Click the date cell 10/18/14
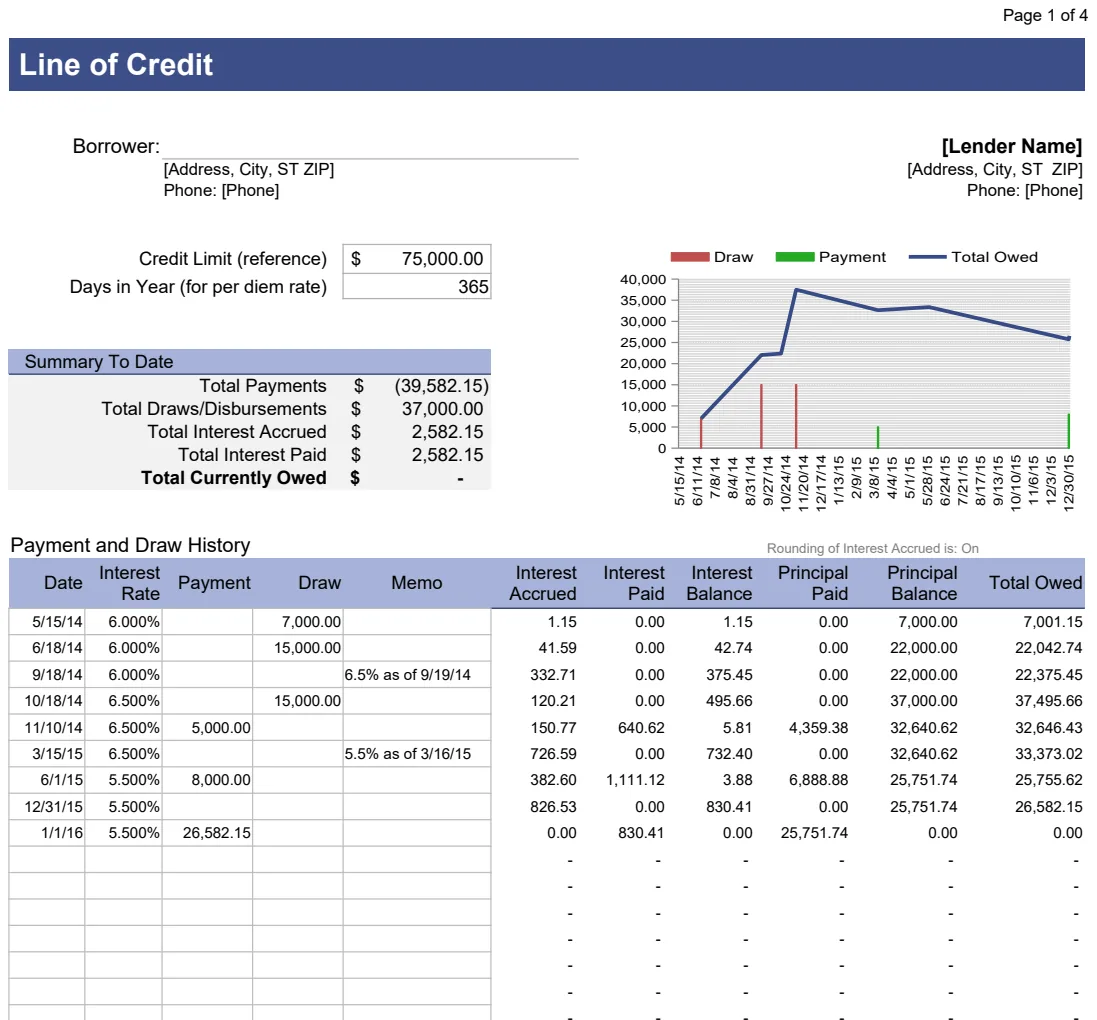The height and width of the screenshot is (1020, 1097). pos(47,701)
